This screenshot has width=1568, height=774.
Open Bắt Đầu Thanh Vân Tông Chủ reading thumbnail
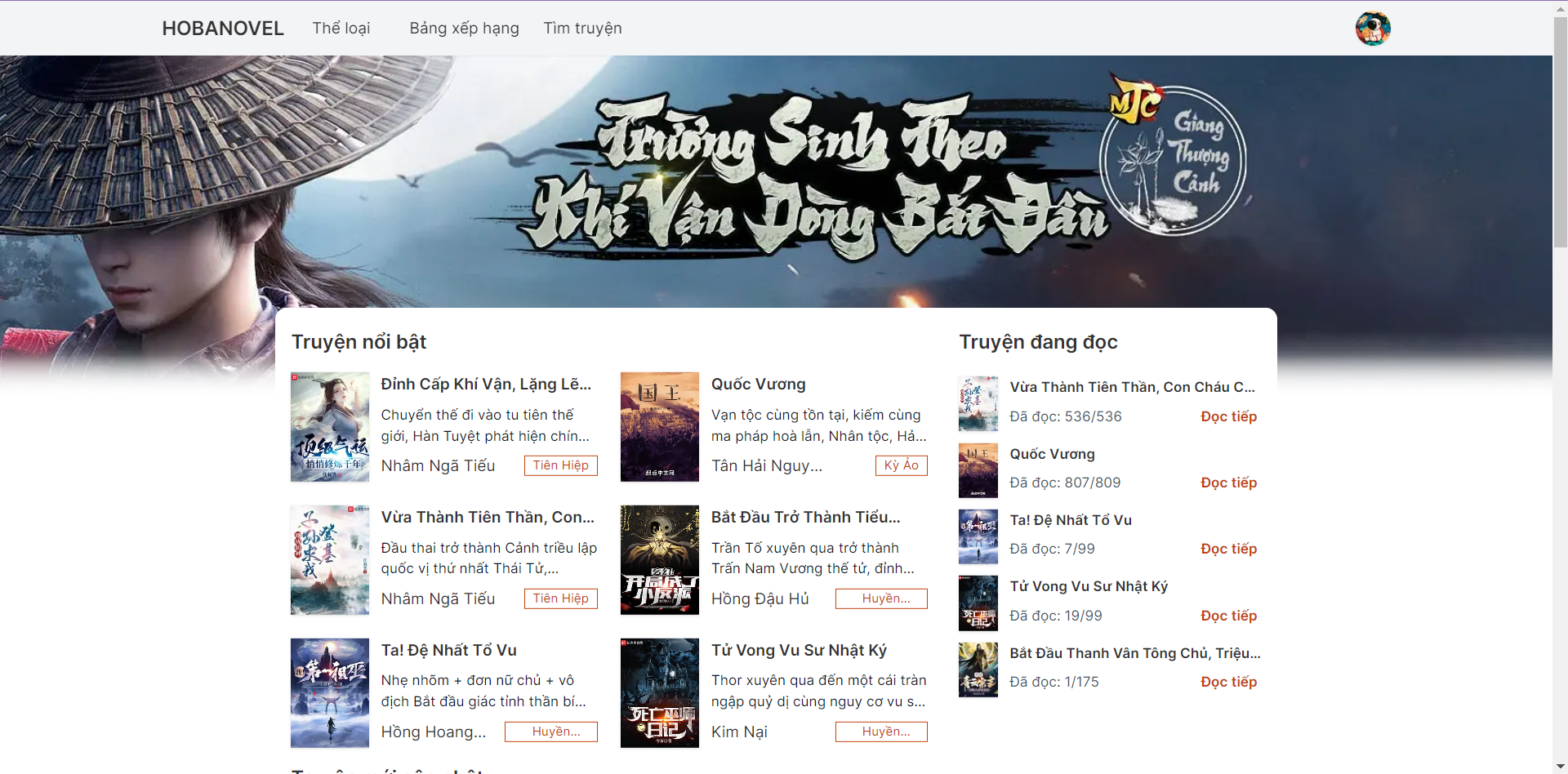pyautogui.click(x=978, y=669)
